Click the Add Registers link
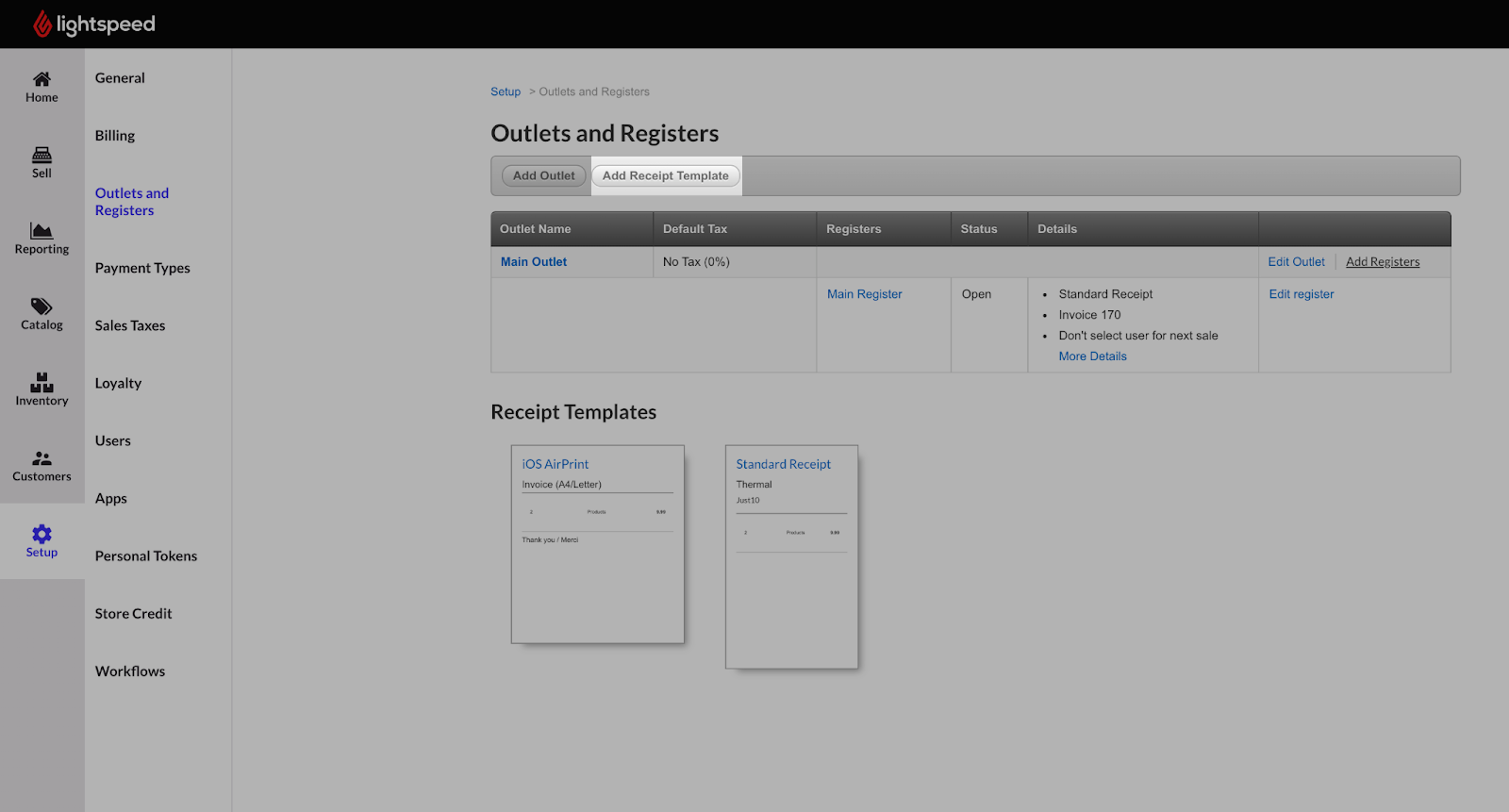 click(x=1383, y=262)
